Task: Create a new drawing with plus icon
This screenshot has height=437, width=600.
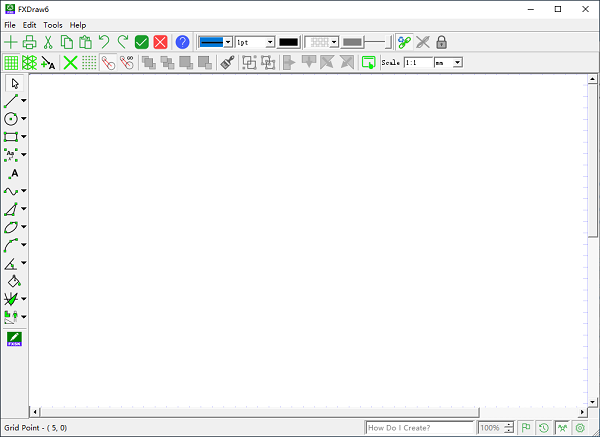Action: (x=11, y=42)
